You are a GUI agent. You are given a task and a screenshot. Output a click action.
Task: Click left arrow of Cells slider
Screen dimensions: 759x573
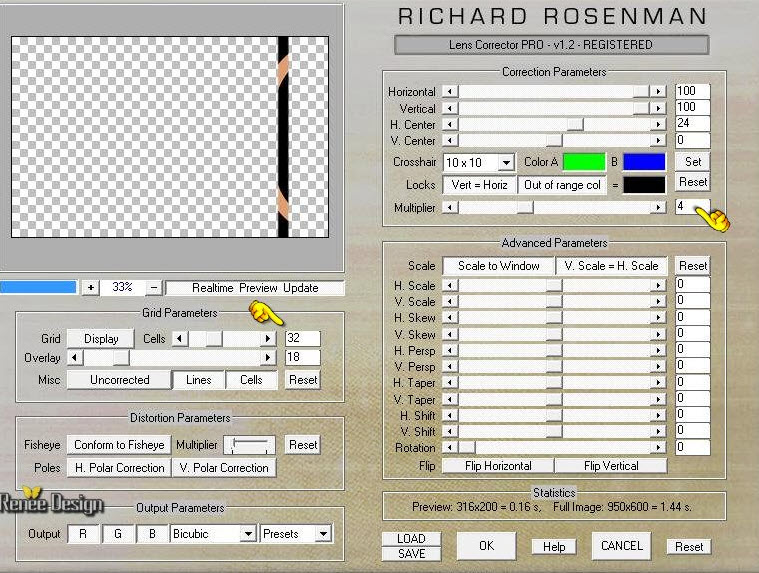click(180, 338)
